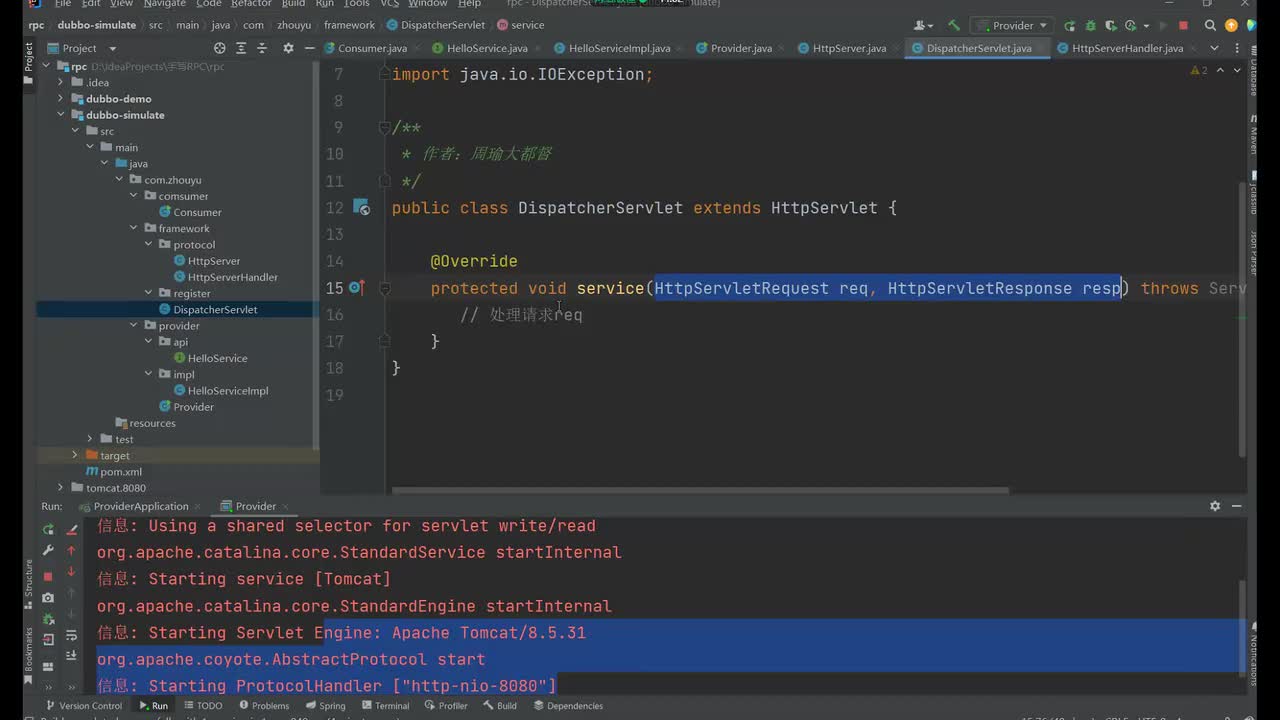Collapse the framework package
Viewport: 1280px width, 720px height.
coord(133,228)
